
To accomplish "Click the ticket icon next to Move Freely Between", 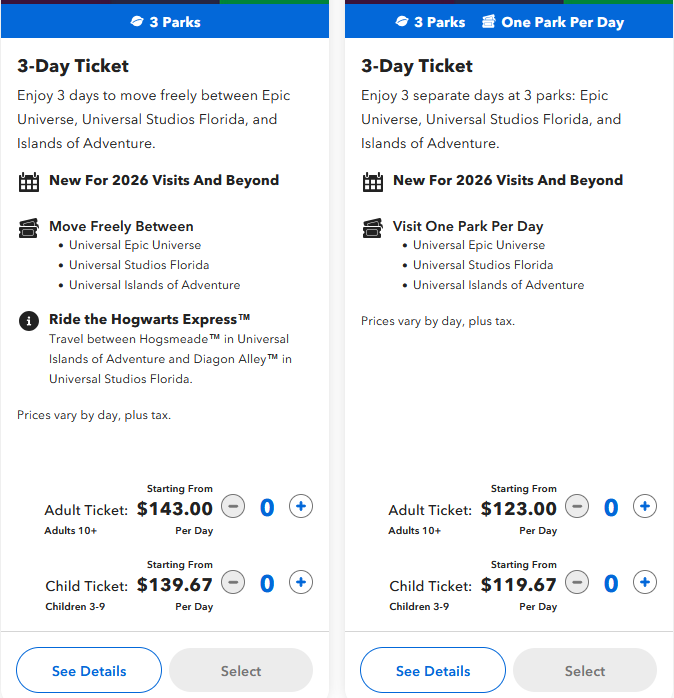I will pos(28,228).
